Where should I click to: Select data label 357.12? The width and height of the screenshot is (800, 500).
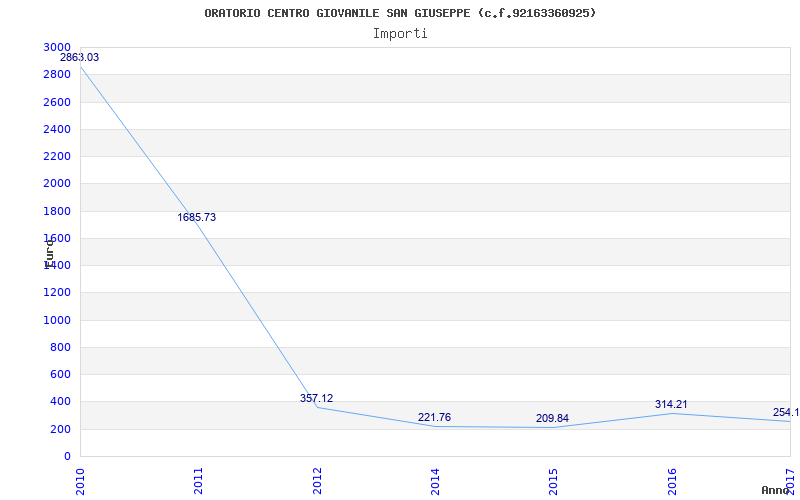pyautogui.click(x=316, y=398)
